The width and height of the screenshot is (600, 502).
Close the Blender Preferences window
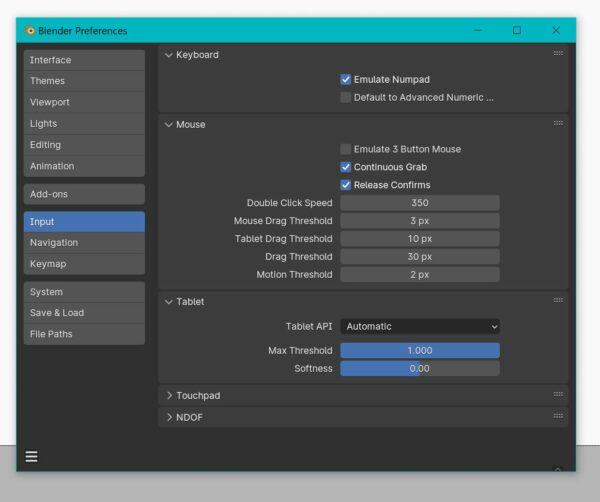(x=556, y=30)
